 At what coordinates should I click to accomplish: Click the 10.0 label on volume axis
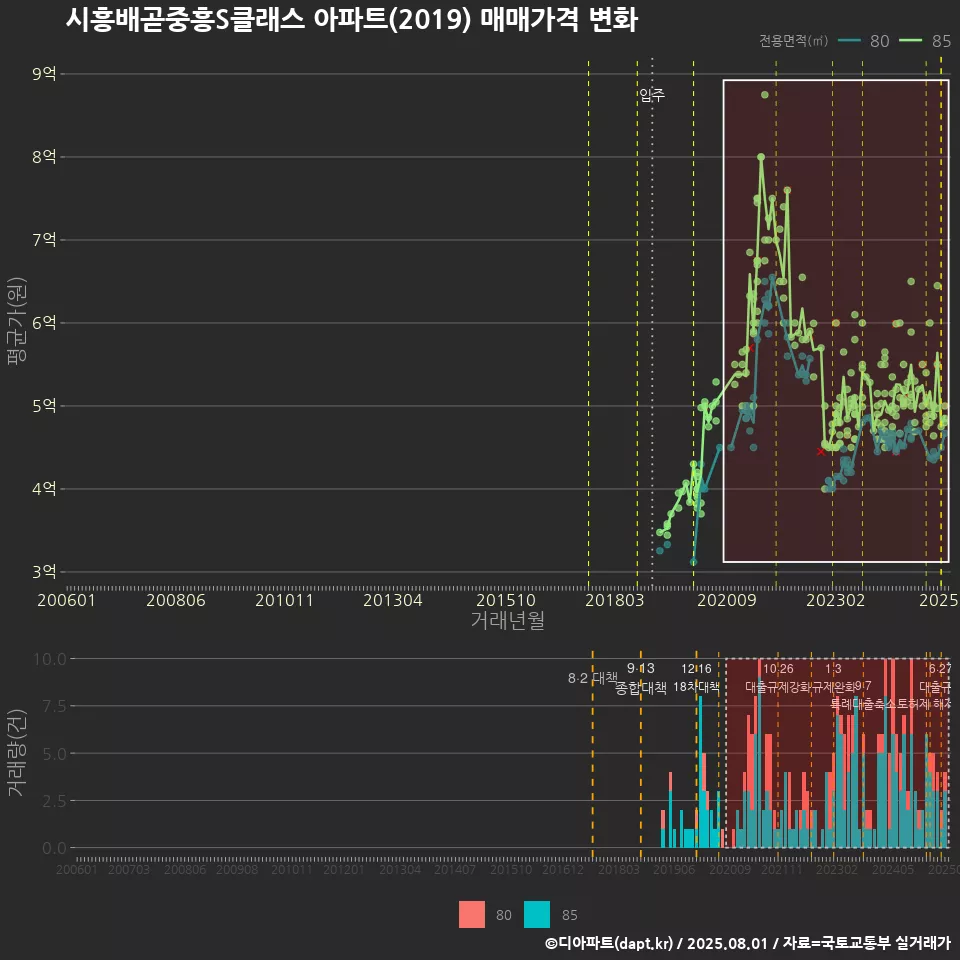coord(50,659)
